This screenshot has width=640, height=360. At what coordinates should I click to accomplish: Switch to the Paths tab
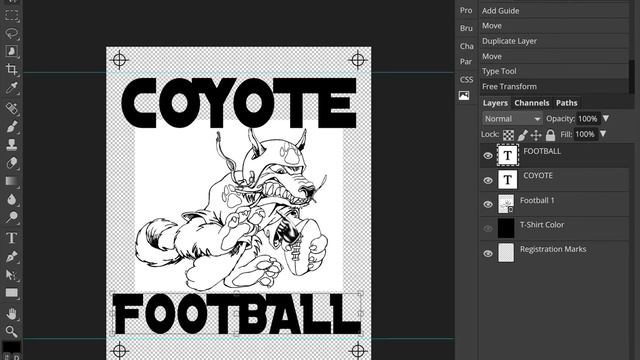tap(567, 103)
